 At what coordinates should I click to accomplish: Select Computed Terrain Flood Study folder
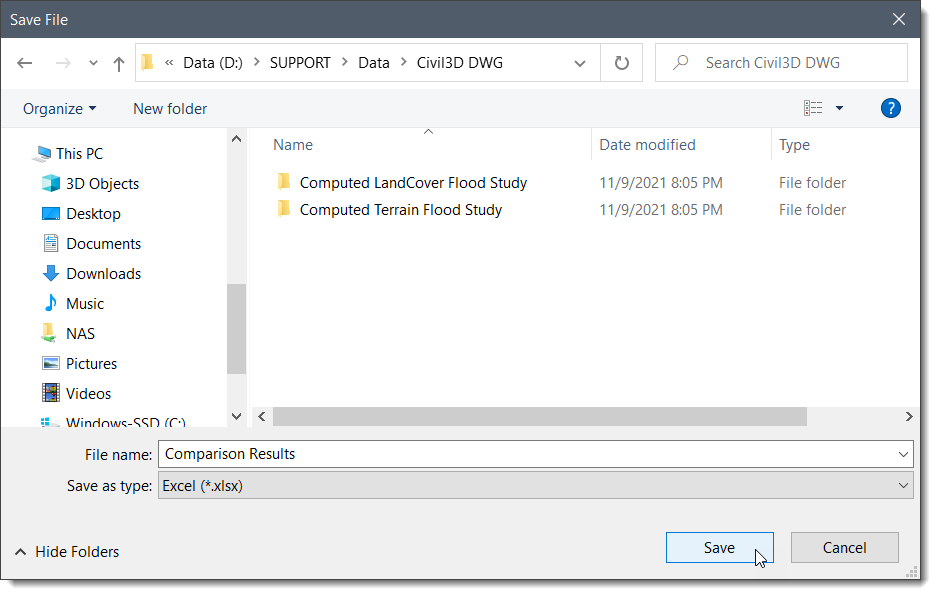401,210
